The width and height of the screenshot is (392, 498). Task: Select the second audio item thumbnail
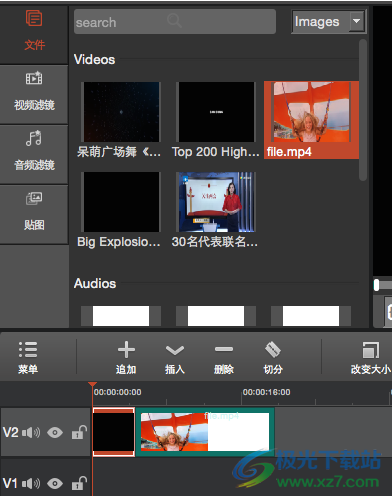point(216,316)
